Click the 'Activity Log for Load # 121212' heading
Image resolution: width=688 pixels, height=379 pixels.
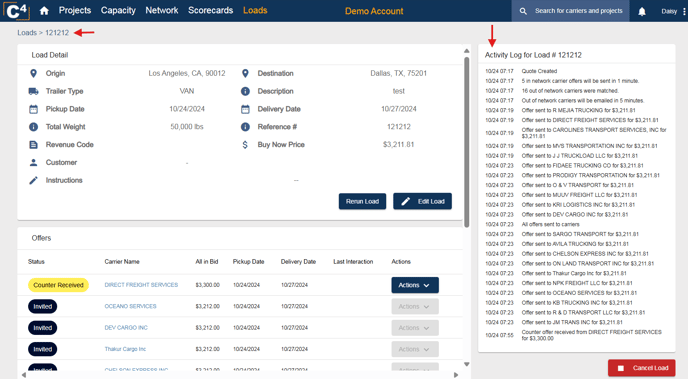pyautogui.click(x=533, y=55)
